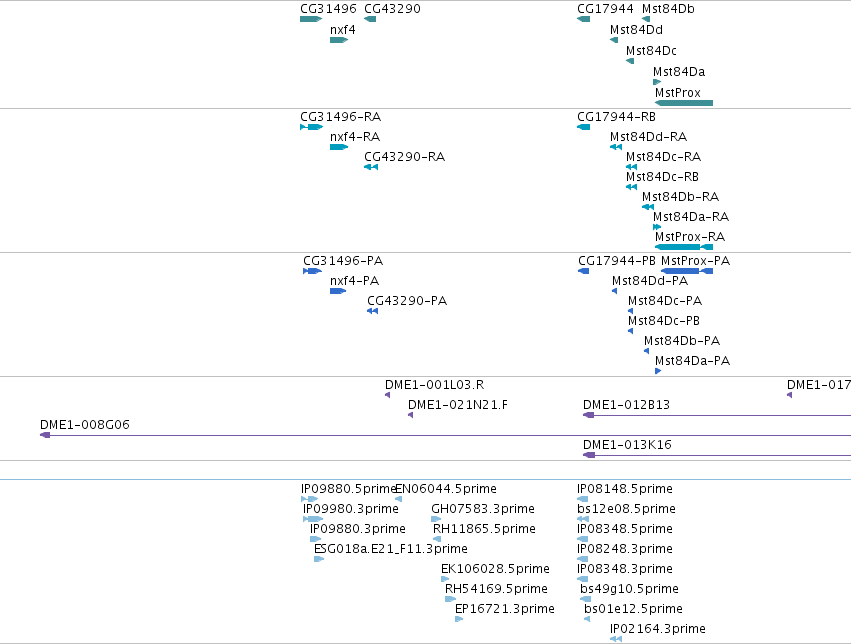Click the IP09880.3prime EST glyph
Image resolution: width=851 pixels, height=644 pixels.
click(x=315, y=539)
